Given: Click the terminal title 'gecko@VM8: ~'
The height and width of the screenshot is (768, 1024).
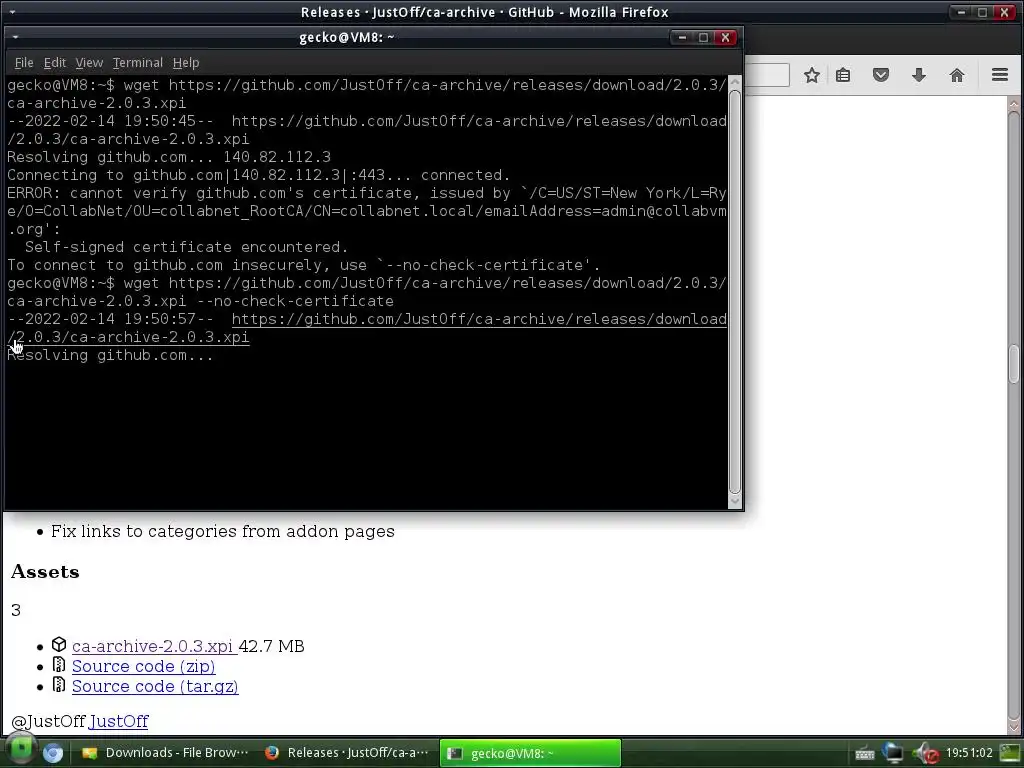Looking at the screenshot, I should [347, 37].
